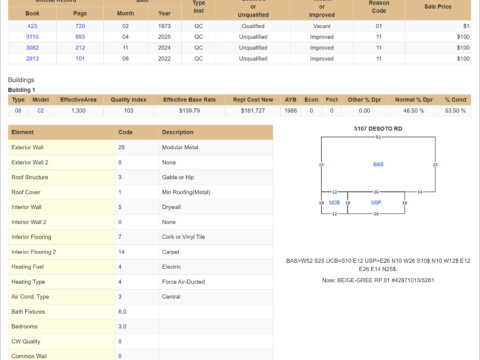Click building model 02 link
This screenshot has width=480, height=360.
point(40,111)
